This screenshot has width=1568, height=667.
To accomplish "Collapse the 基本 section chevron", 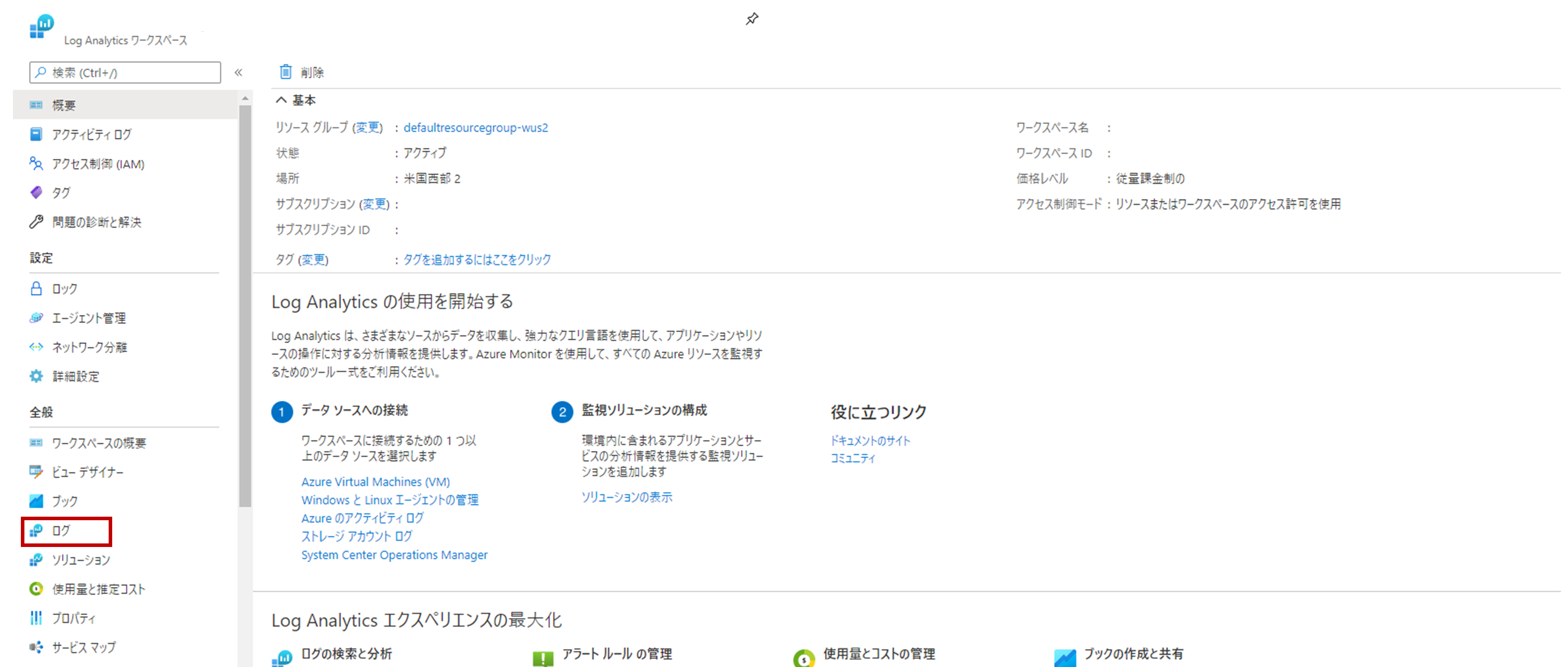I will pos(281,100).
